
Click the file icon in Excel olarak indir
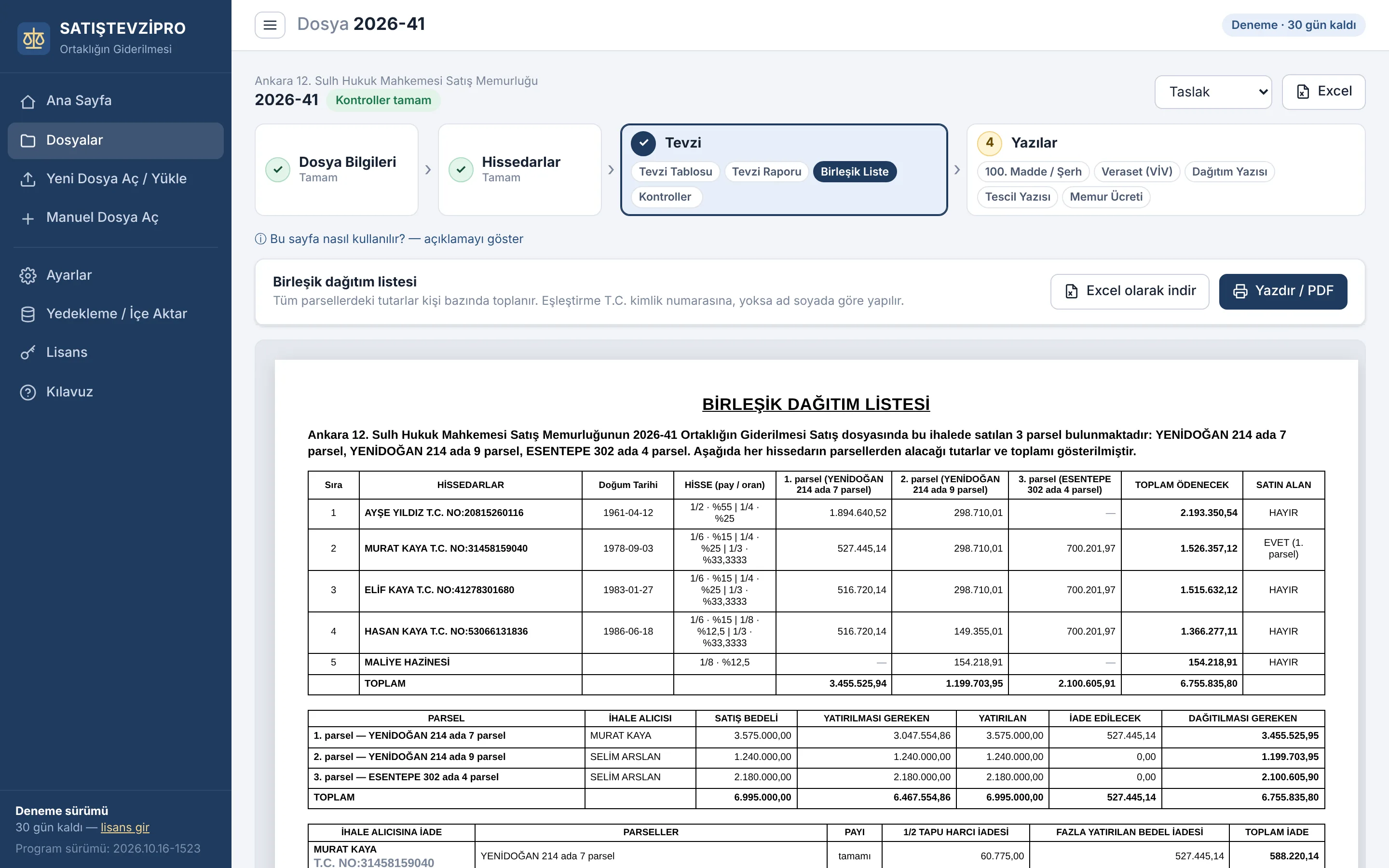(x=1071, y=291)
